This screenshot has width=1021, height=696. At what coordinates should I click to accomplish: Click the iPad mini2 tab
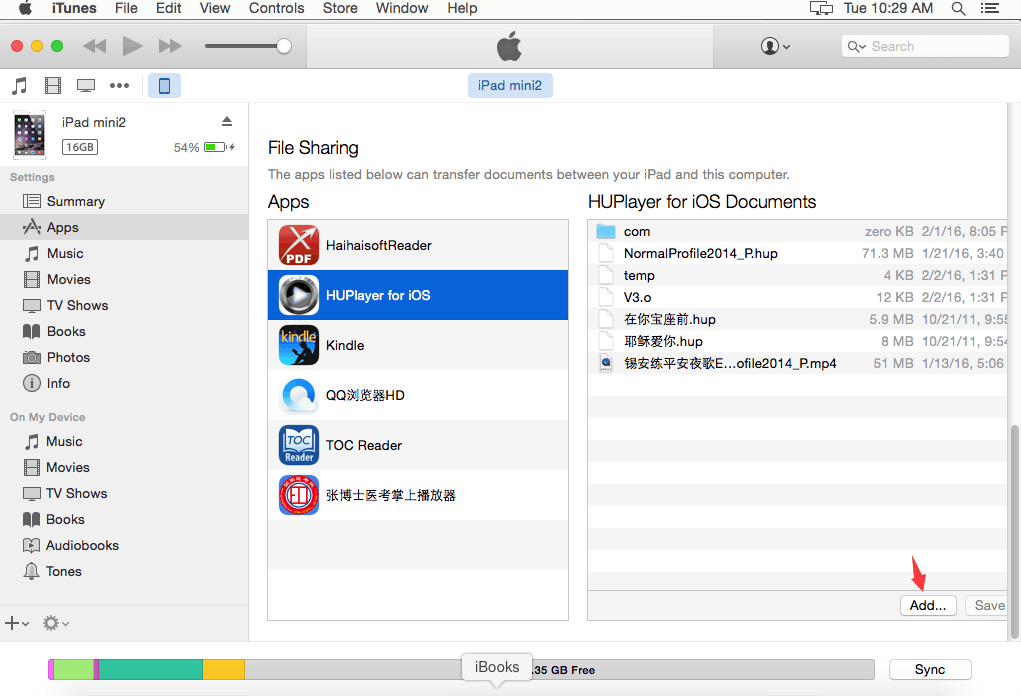pos(510,85)
